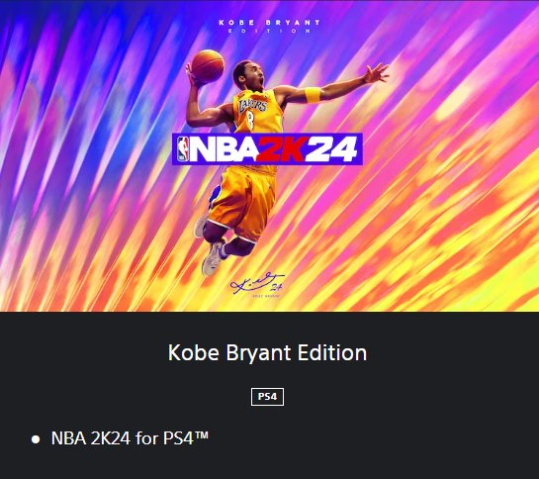Viewport: 539px width, 479px height.
Task: Select the PS4 platform badge
Action: click(x=267, y=397)
